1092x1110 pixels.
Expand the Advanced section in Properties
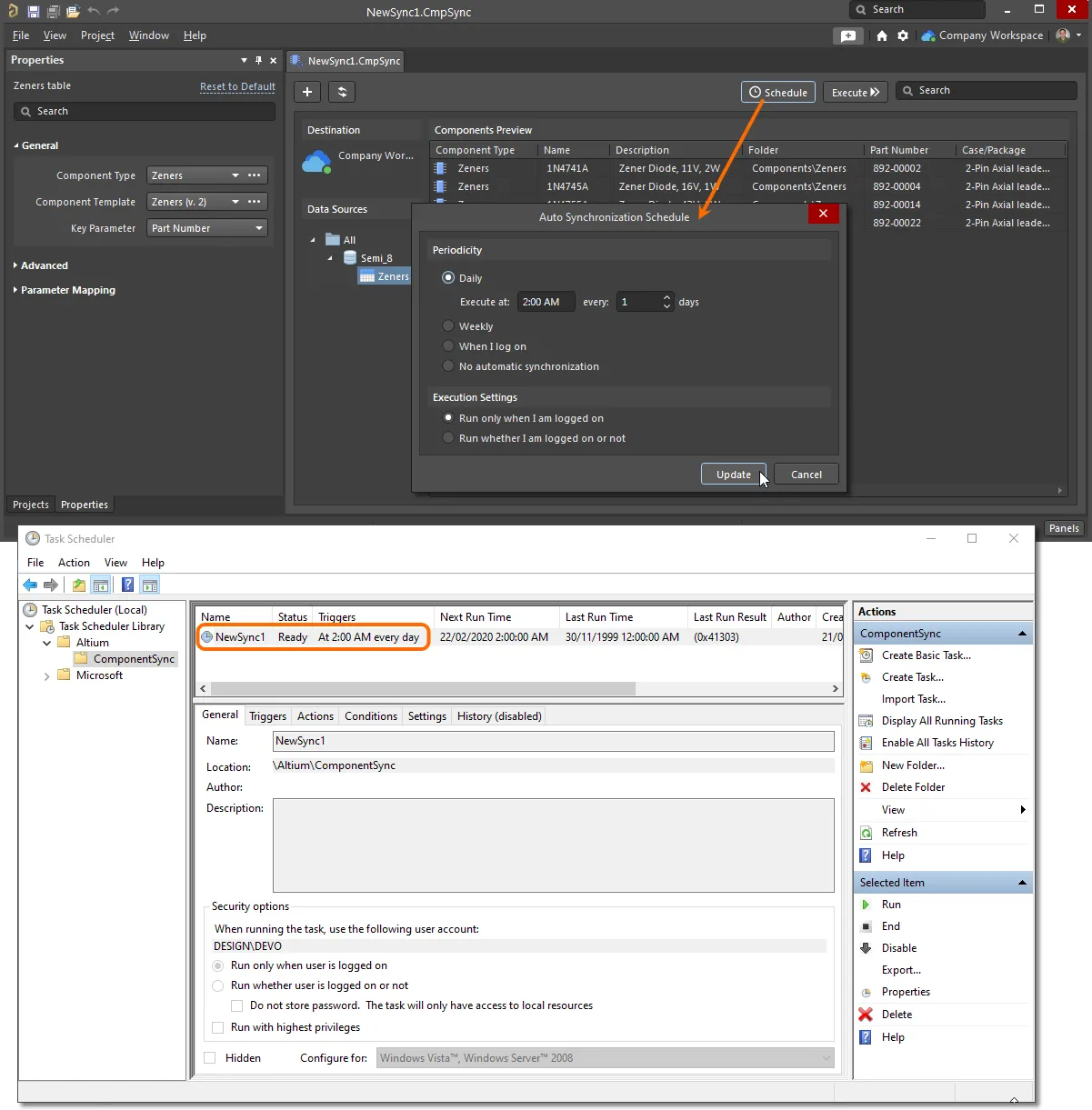tap(16, 265)
